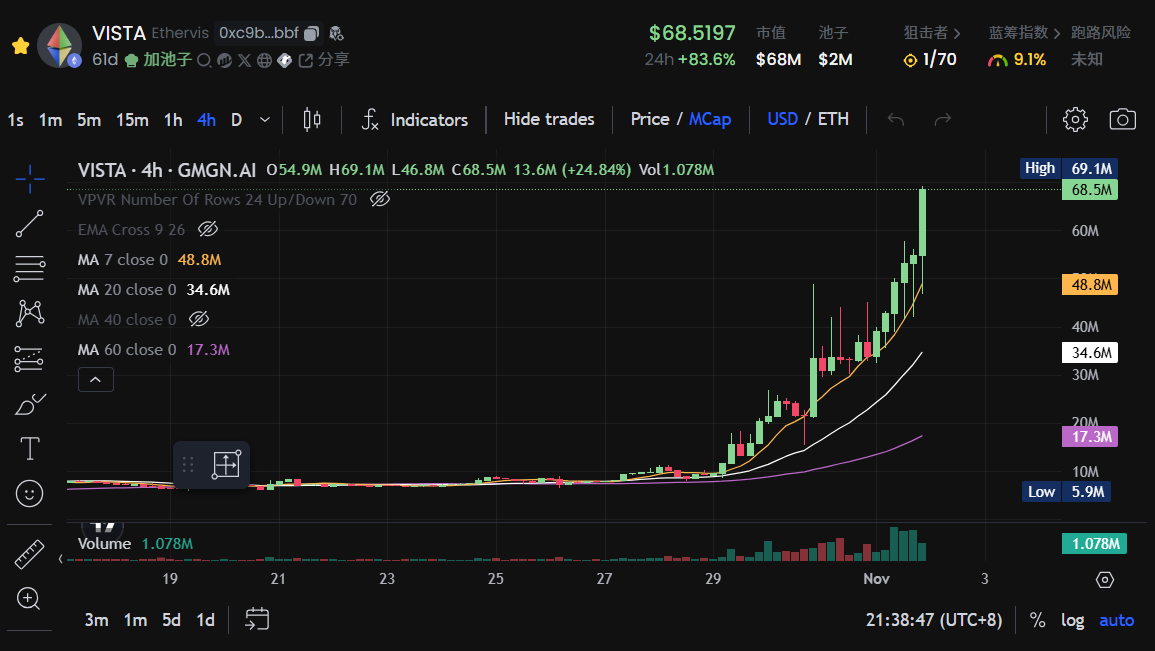
Task: Select the brush drawing tool
Action: (29, 404)
